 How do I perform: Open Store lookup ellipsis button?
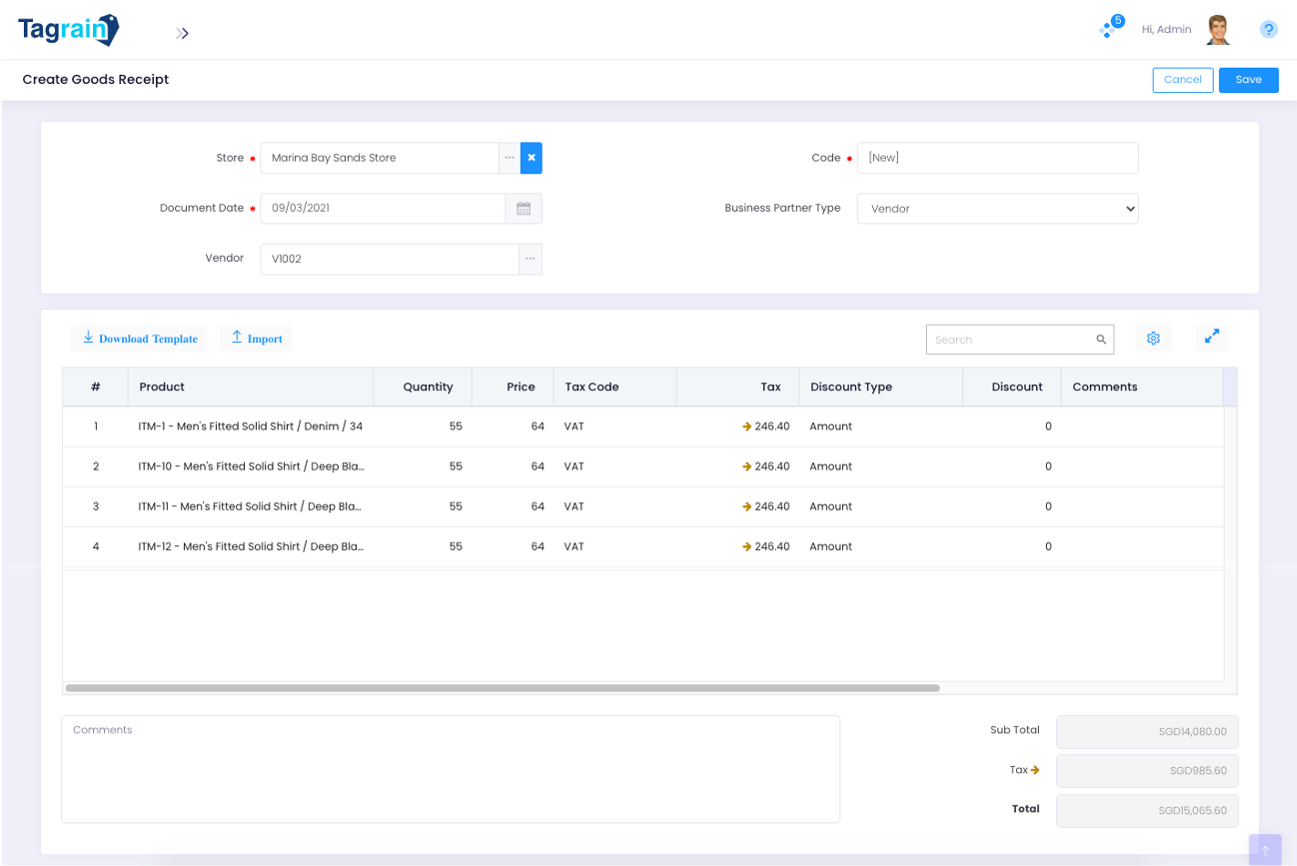(510, 158)
